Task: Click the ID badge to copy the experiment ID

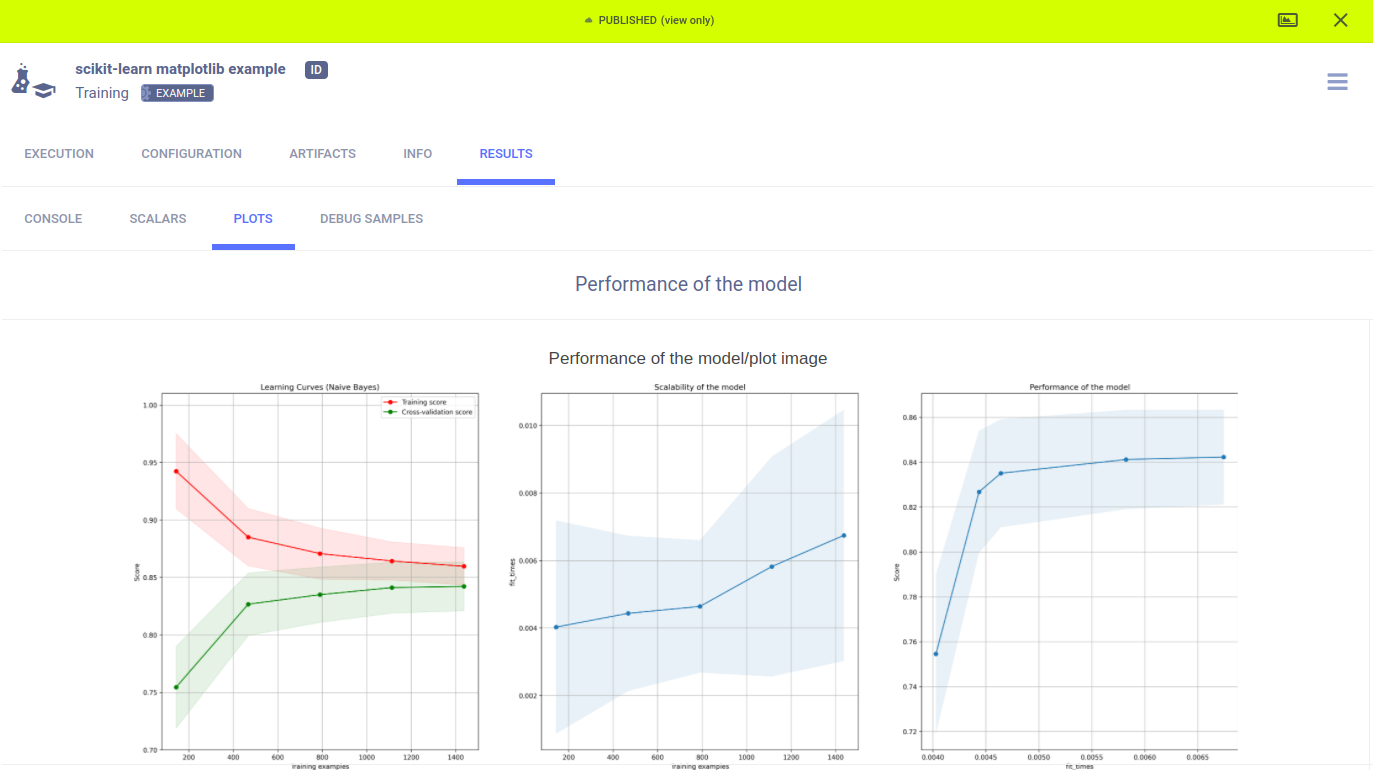Action: point(316,70)
